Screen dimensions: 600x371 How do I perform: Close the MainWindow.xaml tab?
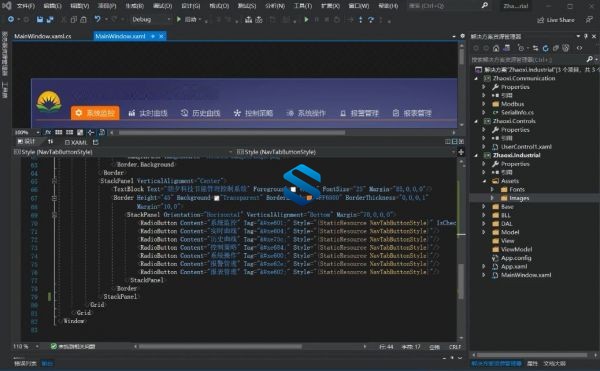(161, 36)
